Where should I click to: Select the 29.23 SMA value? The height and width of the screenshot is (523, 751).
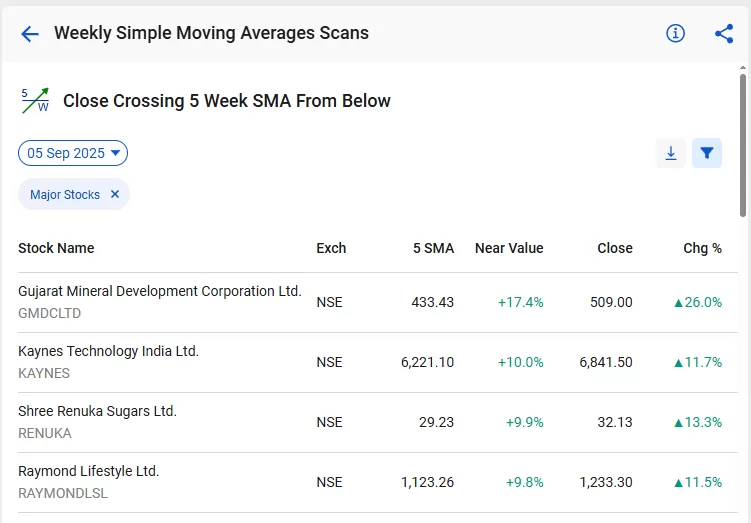coord(436,422)
